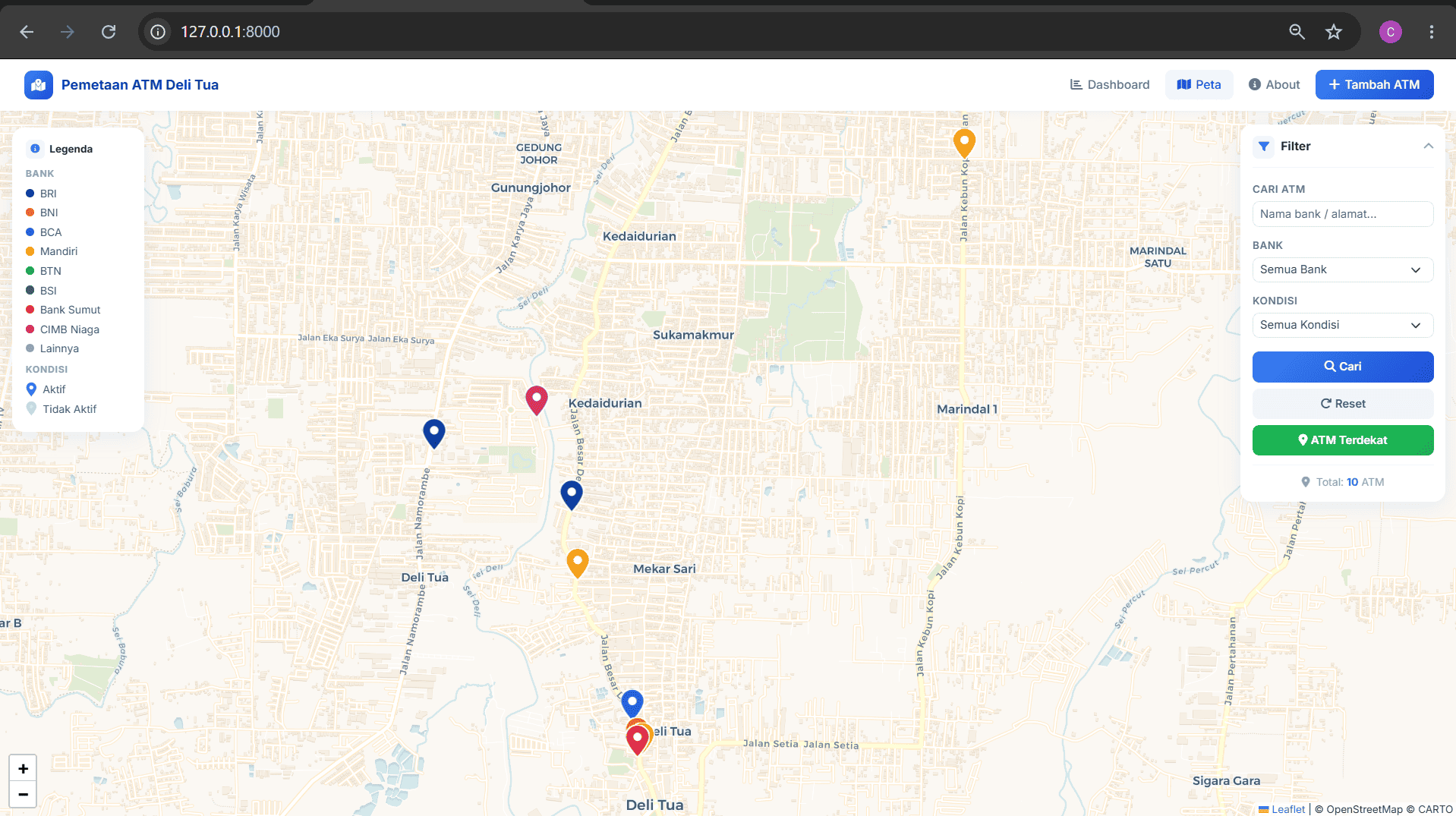Bookmark this page with star icon

pyautogui.click(x=1334, y=32)
